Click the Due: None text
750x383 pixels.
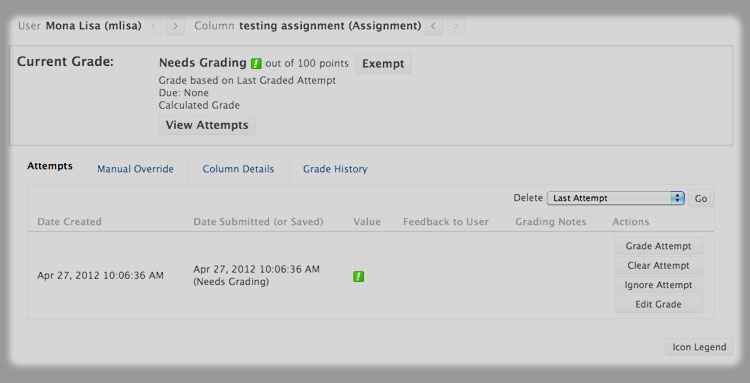(x=184, y=93)
